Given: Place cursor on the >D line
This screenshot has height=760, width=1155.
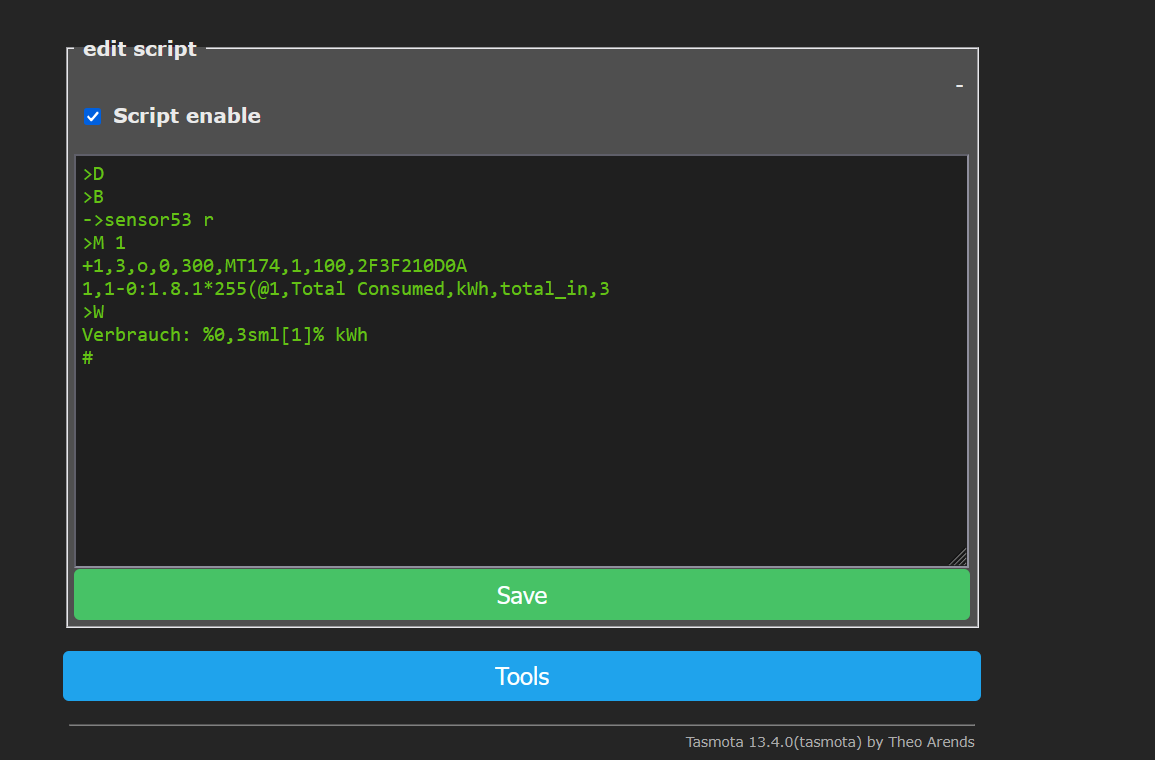Looking at the screenshot, I should 93,174.
